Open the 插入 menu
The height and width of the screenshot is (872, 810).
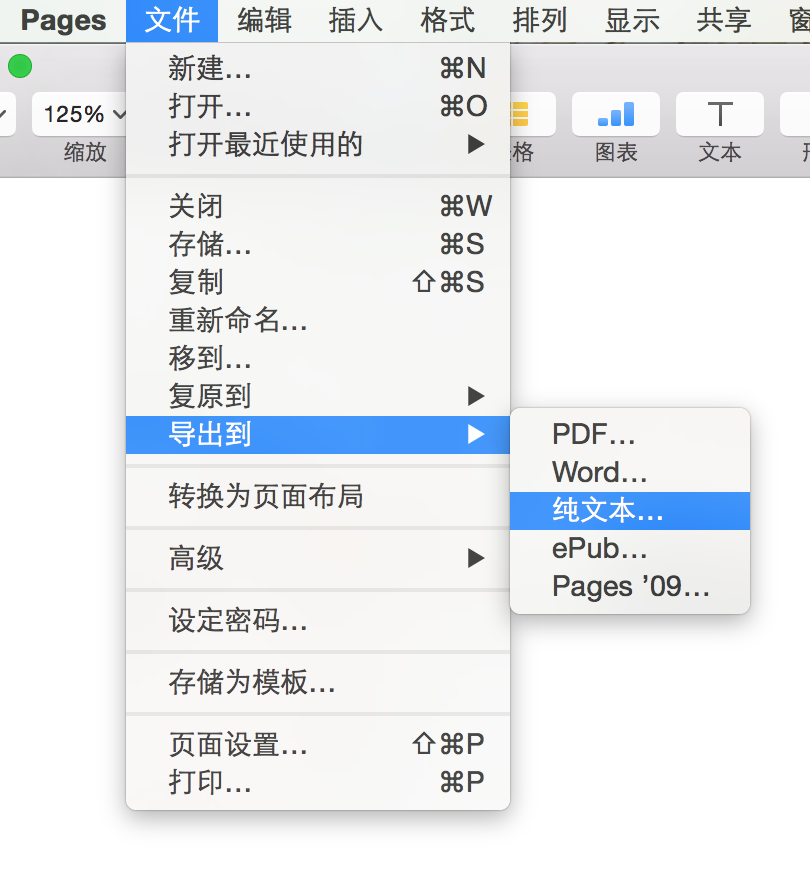(356, 21)
